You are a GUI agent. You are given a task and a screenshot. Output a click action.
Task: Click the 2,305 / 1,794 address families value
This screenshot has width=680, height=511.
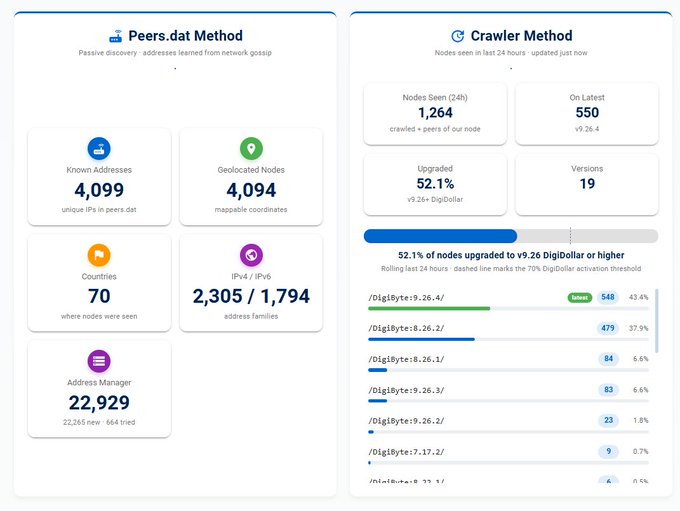point(251,296)
